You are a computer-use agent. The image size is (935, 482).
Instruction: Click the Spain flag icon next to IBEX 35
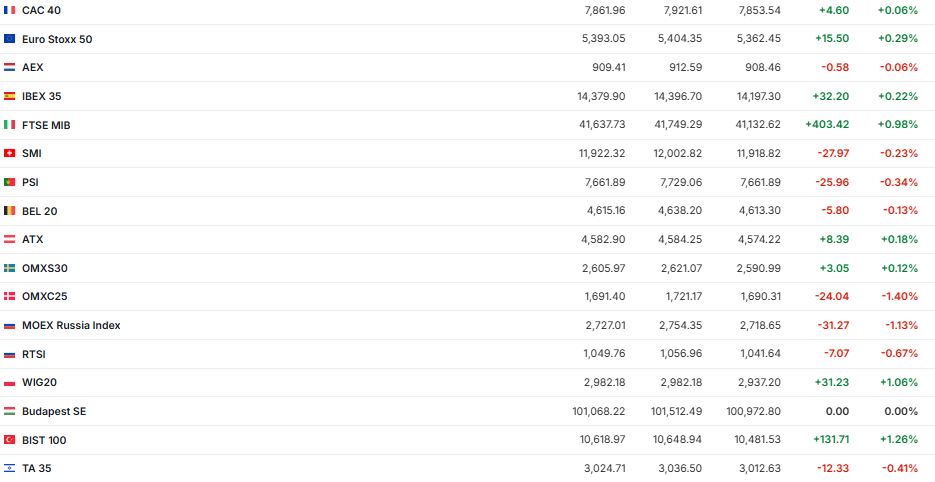10,96
